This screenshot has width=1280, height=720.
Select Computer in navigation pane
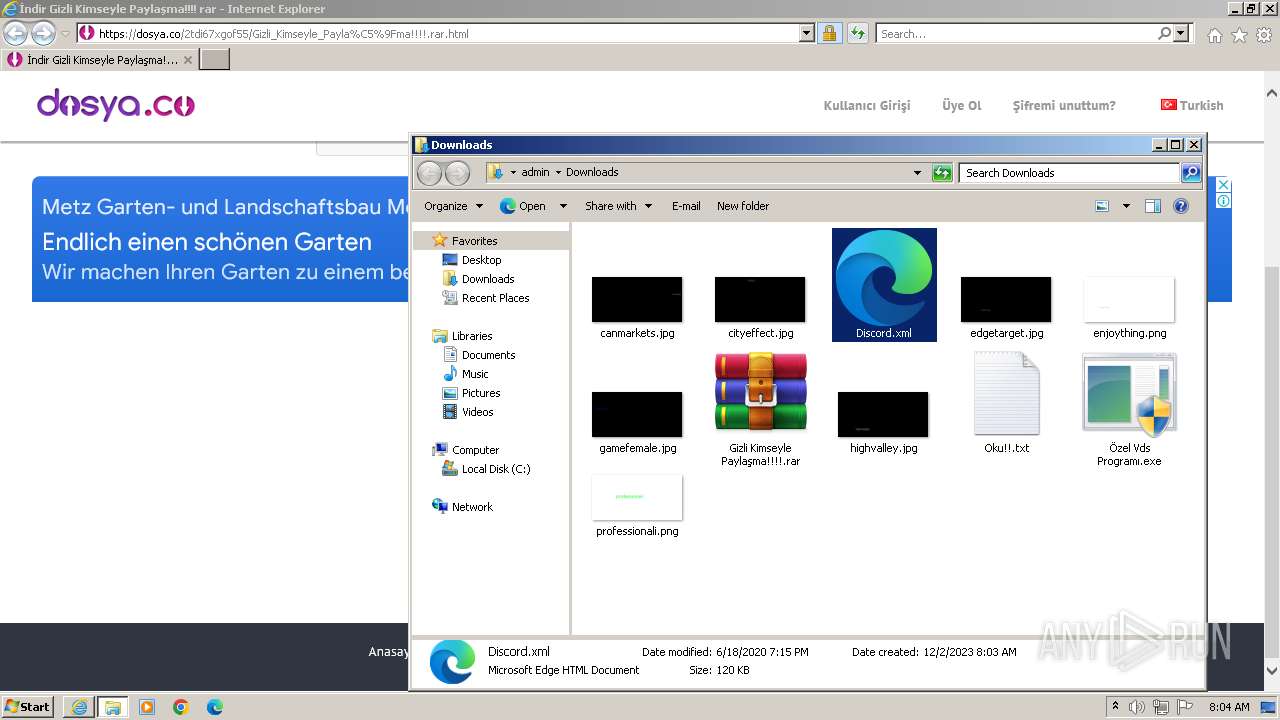coord(475,450)
